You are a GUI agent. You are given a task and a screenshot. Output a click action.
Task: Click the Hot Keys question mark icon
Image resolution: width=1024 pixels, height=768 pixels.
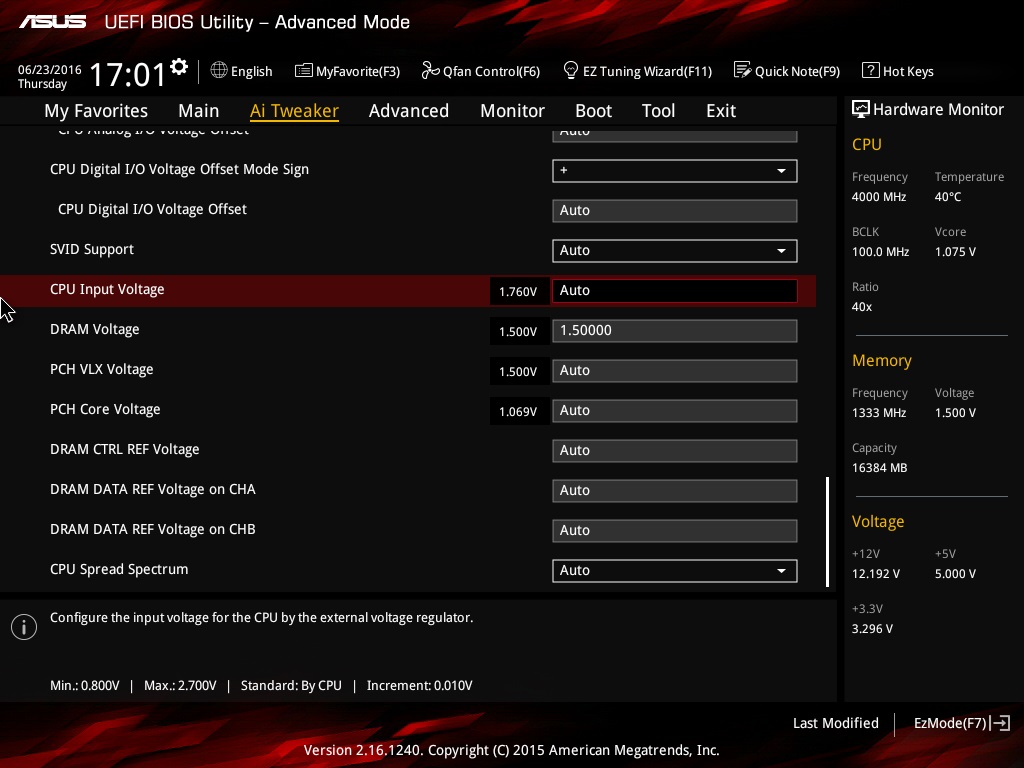tap(871, 70)
